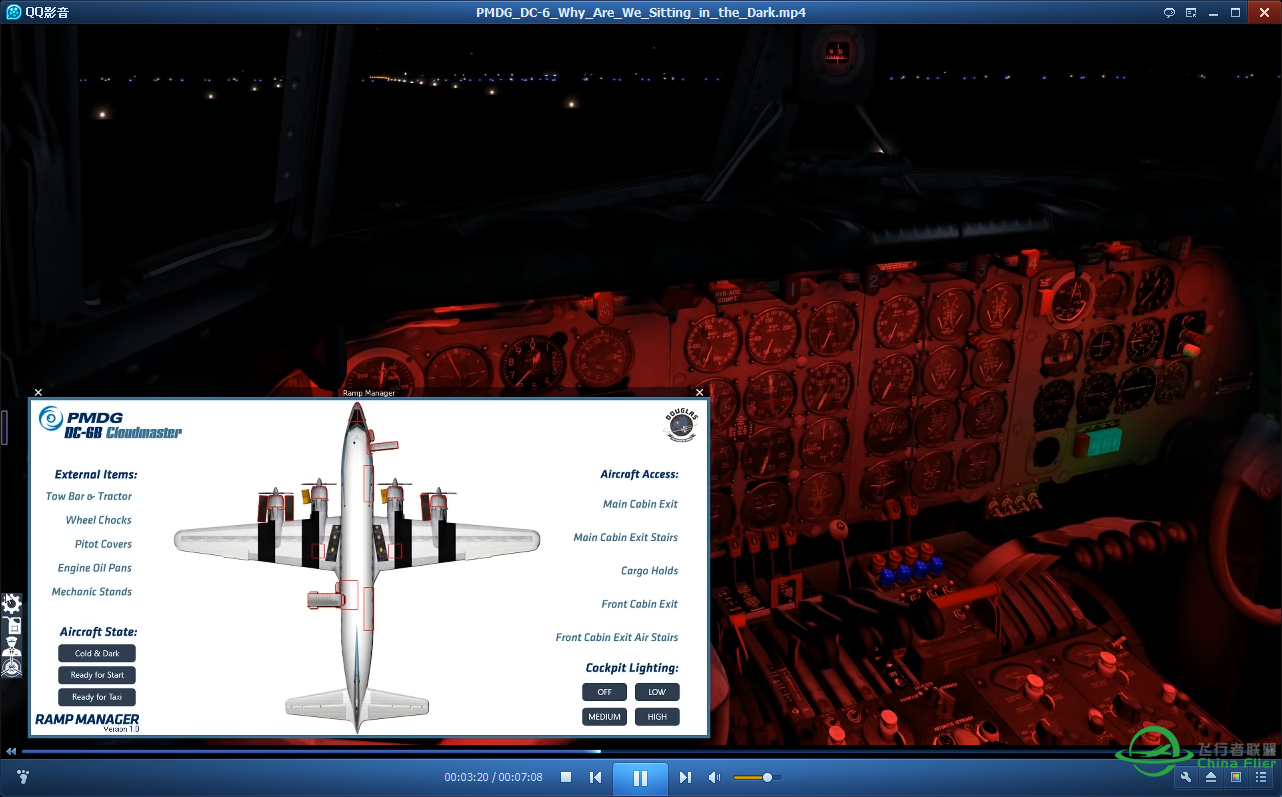Viewport: 1282px width, 797px height.
Task: Click the Aircraft State heading
Action: [99, 632]
